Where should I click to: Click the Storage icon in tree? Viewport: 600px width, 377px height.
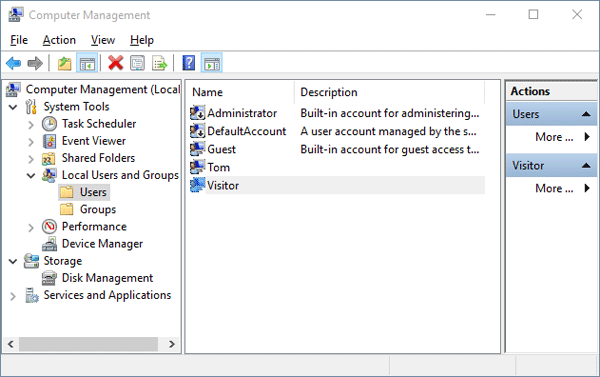(x=31, y=261)
